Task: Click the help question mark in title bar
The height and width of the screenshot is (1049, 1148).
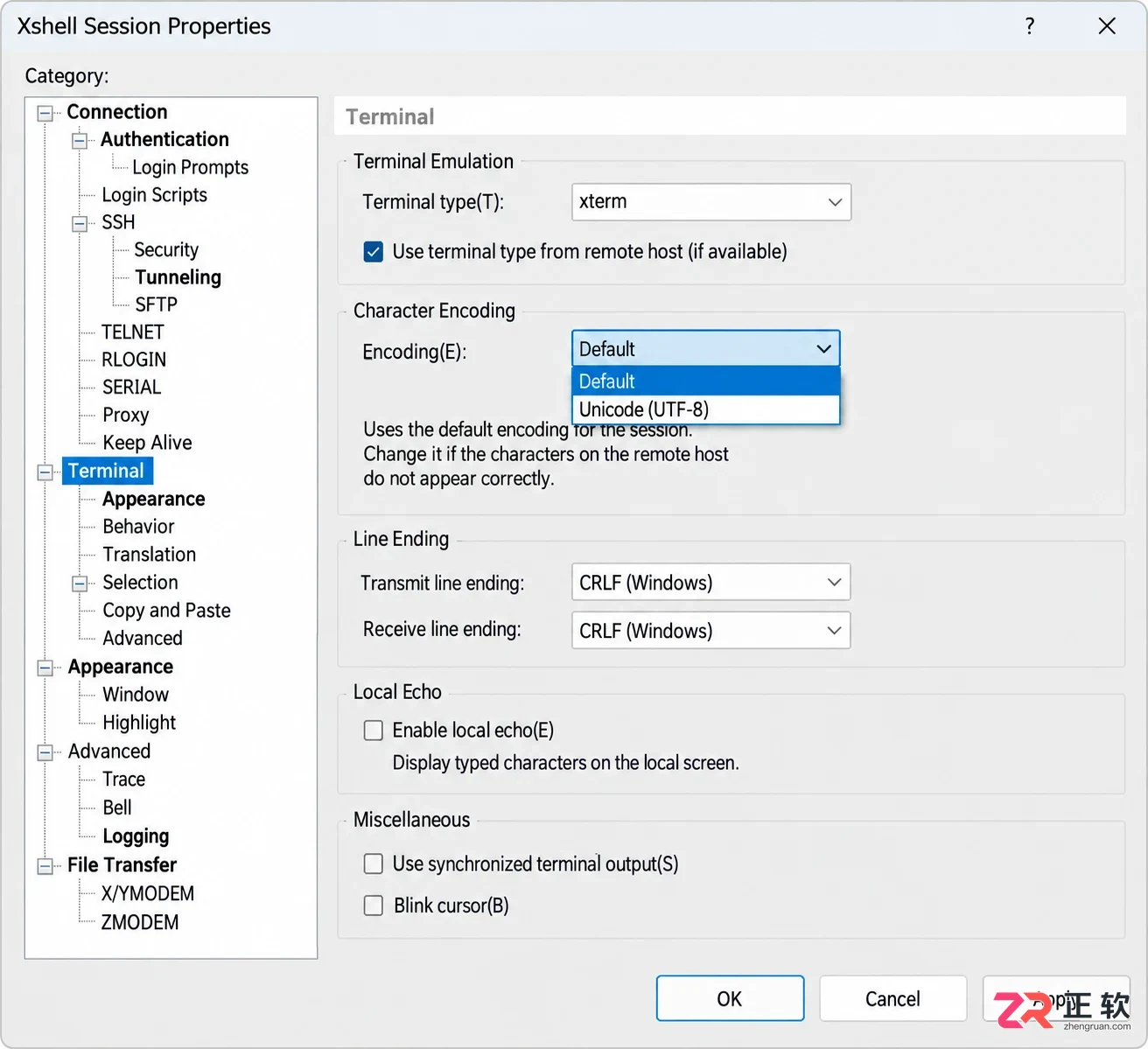Action: click(1030, 26)
